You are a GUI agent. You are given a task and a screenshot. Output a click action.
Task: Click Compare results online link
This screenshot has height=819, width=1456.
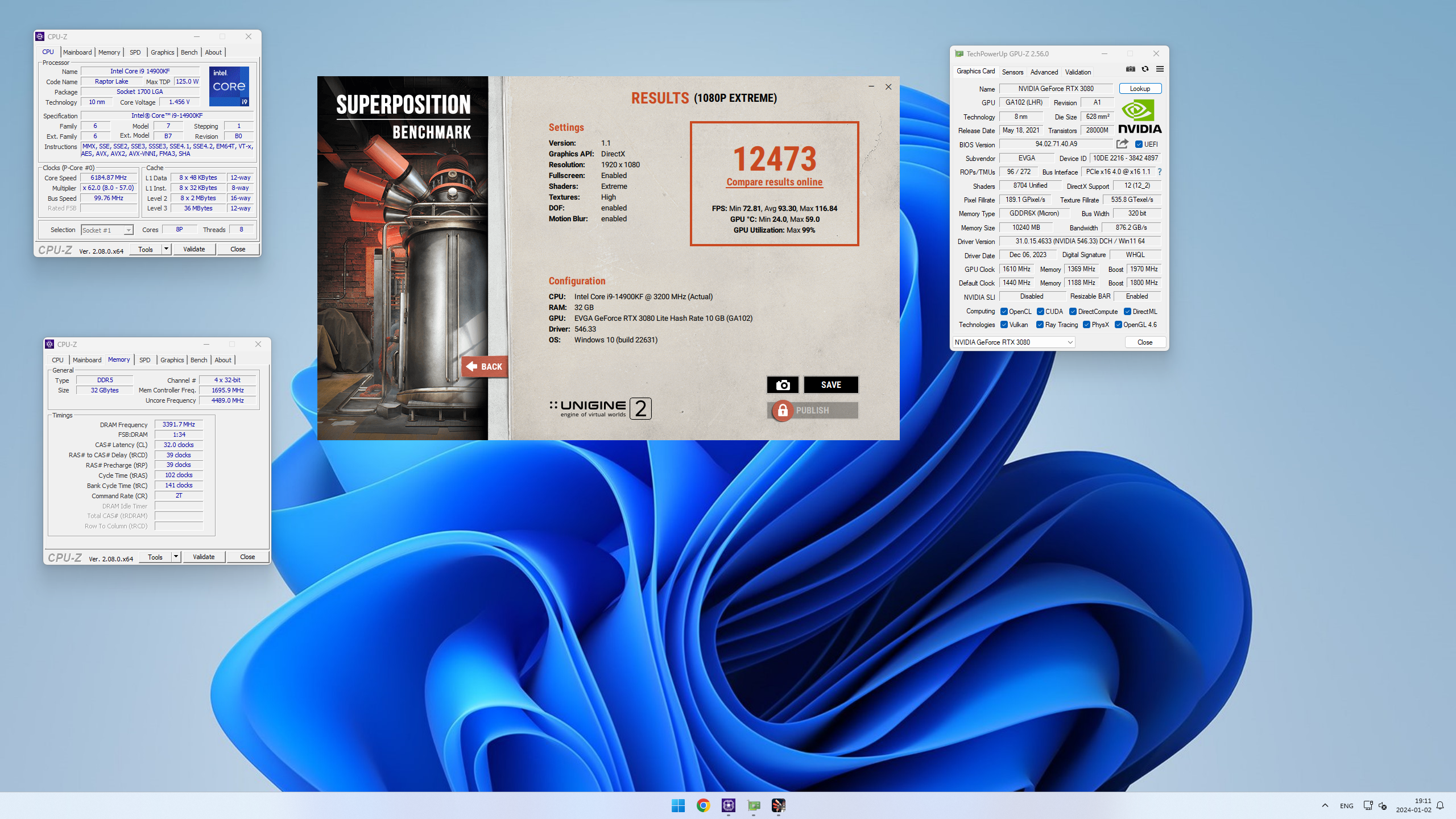pyautogui.click(x=774, y=182)
